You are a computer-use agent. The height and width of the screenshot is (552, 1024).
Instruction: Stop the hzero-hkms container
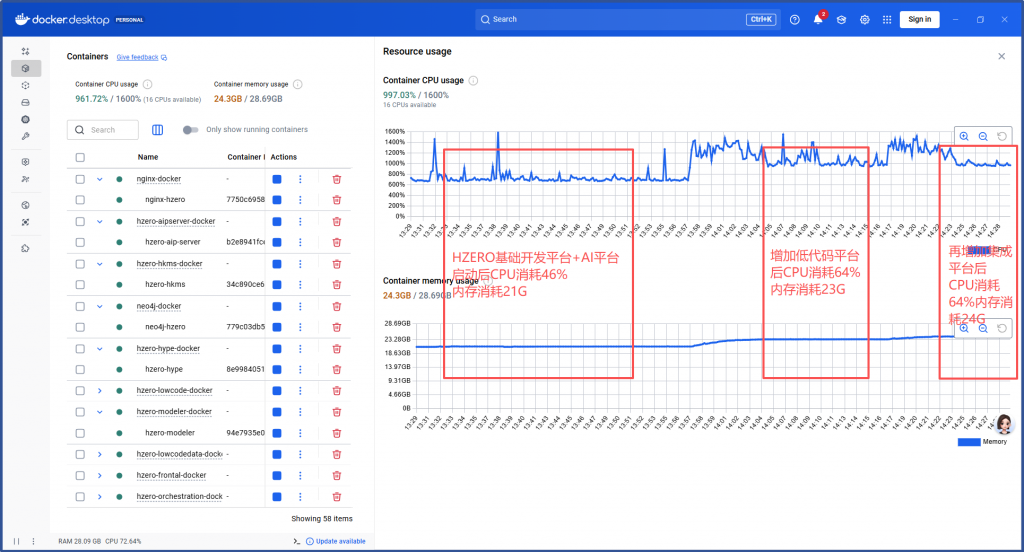(x=277, y=284)
